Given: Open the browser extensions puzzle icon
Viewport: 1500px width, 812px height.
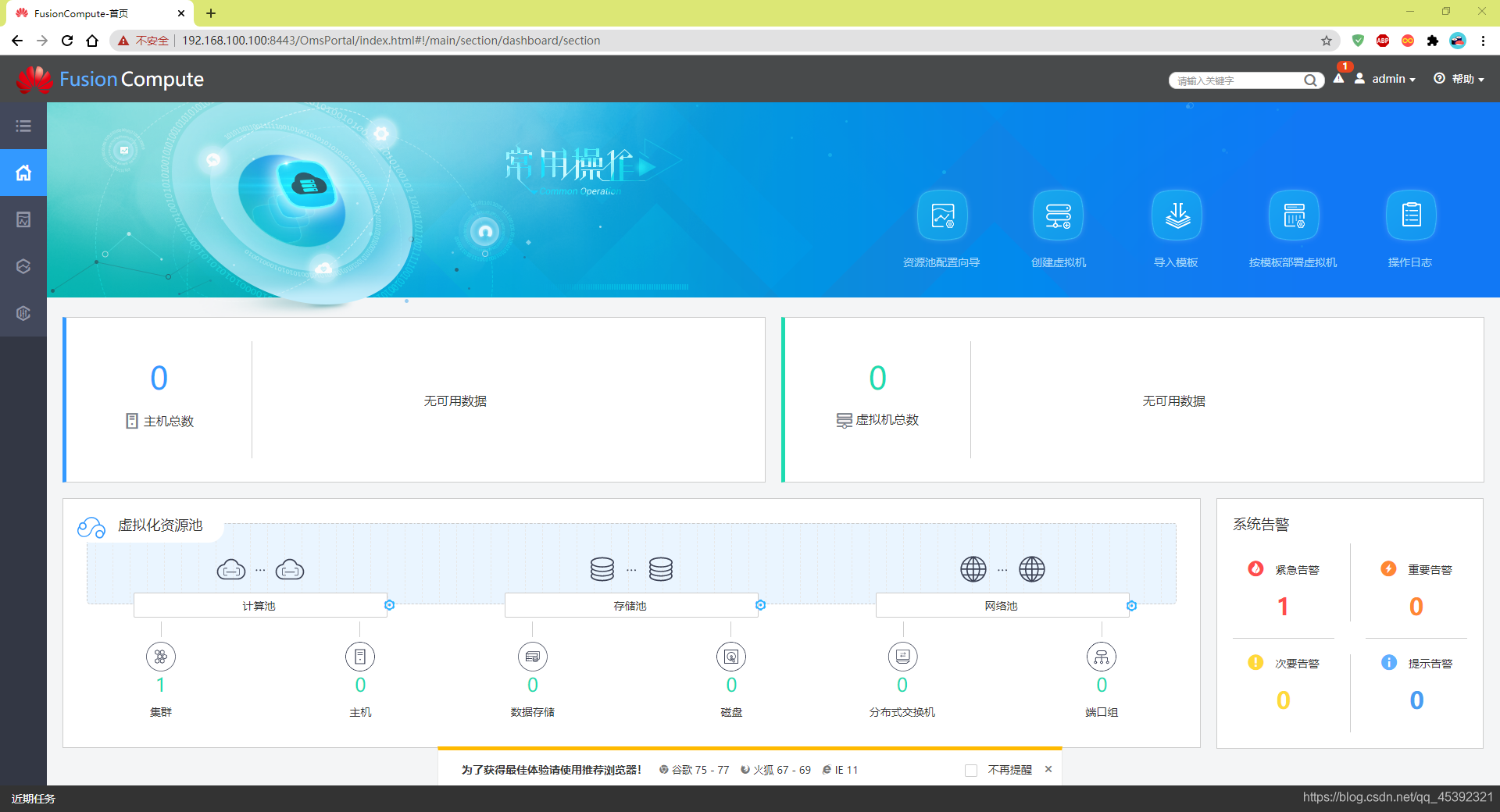Looking at the screenshot, I should [1433, 41].
